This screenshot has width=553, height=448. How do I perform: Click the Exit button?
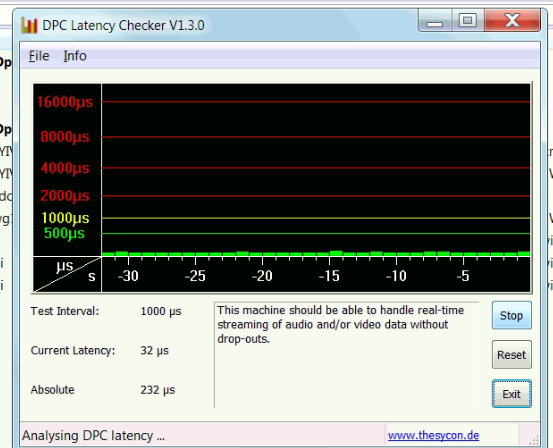point(511,394)
